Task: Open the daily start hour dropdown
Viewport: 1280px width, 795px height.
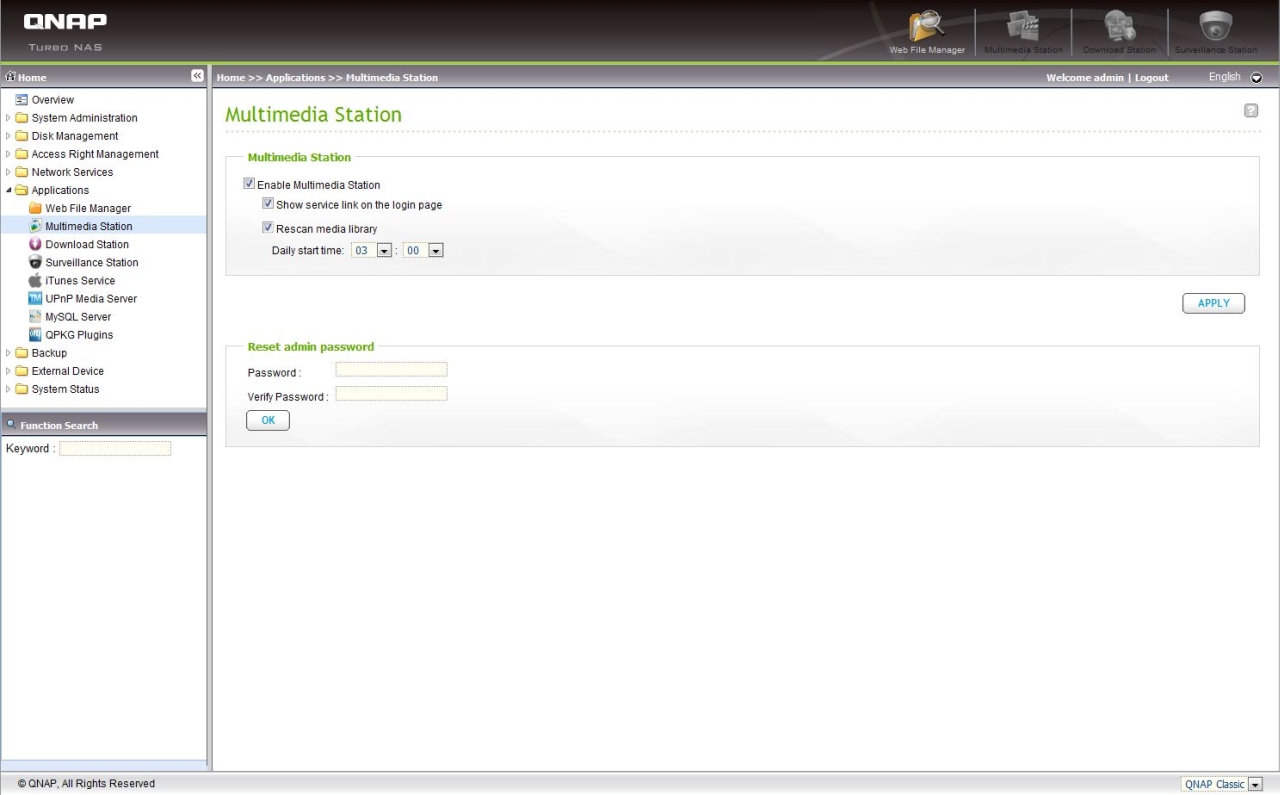Action: click(384, 251)
